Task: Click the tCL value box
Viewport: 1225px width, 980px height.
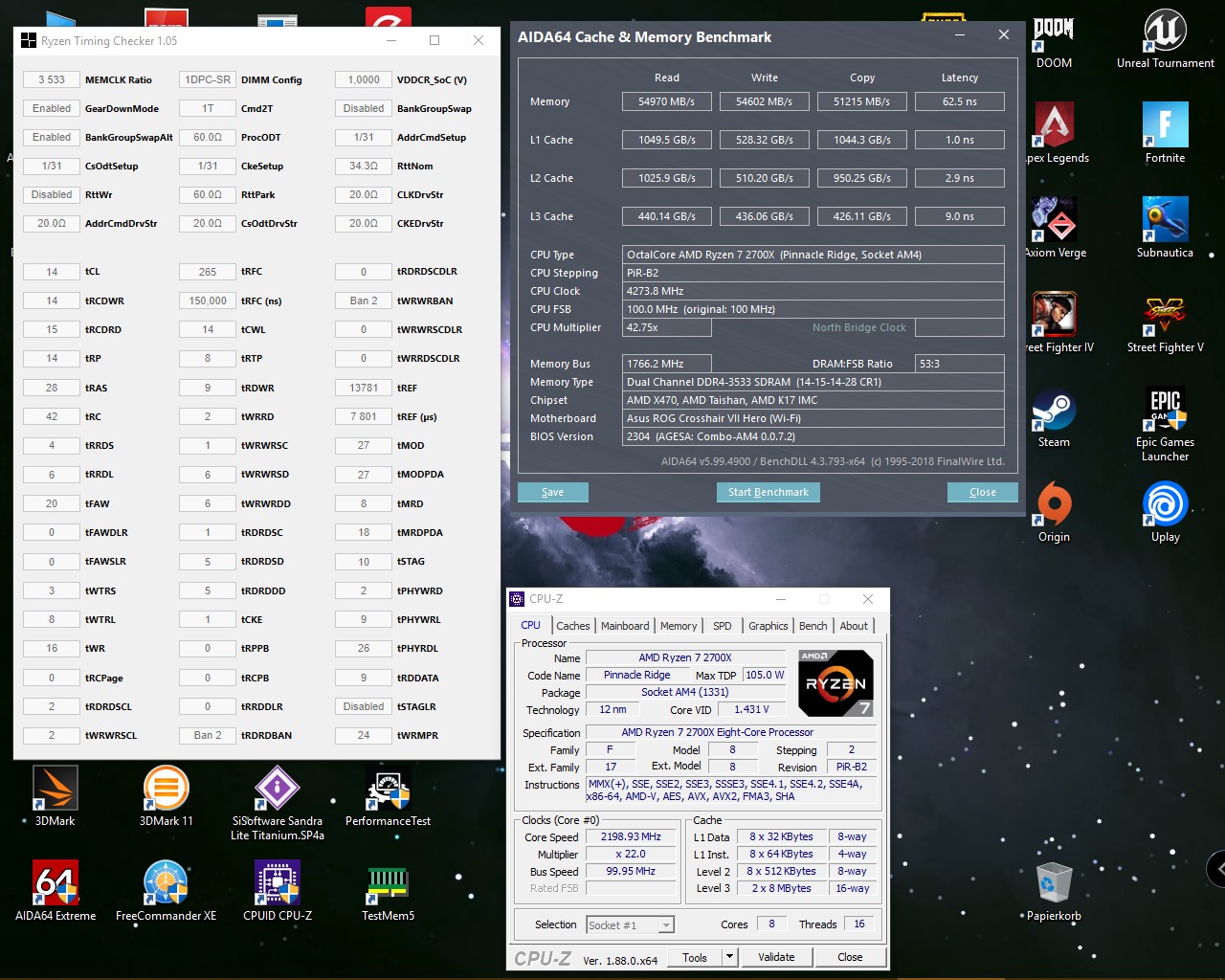Action: click(x=52, y=272)
